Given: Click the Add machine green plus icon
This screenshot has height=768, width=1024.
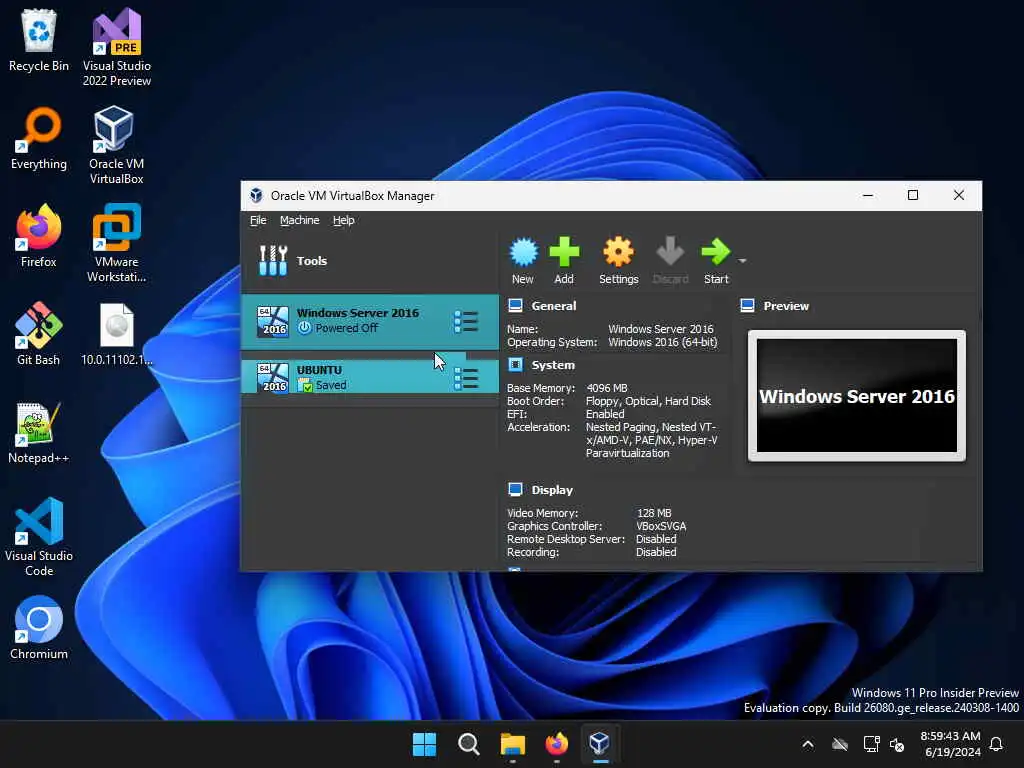Looking at the screenshot, I should (x=564, y=252).
